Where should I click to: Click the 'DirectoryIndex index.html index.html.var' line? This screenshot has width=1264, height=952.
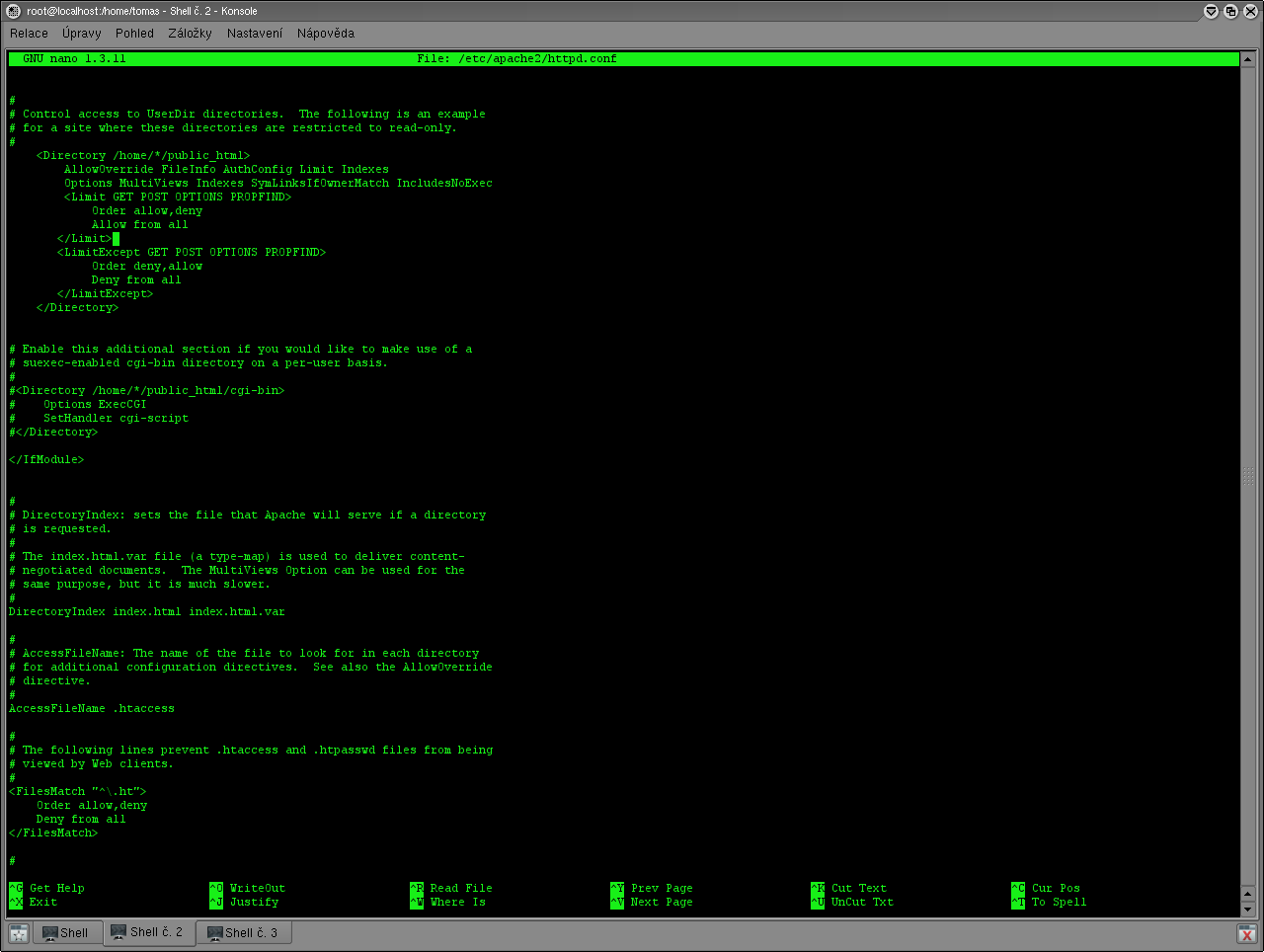click(146, 612)
